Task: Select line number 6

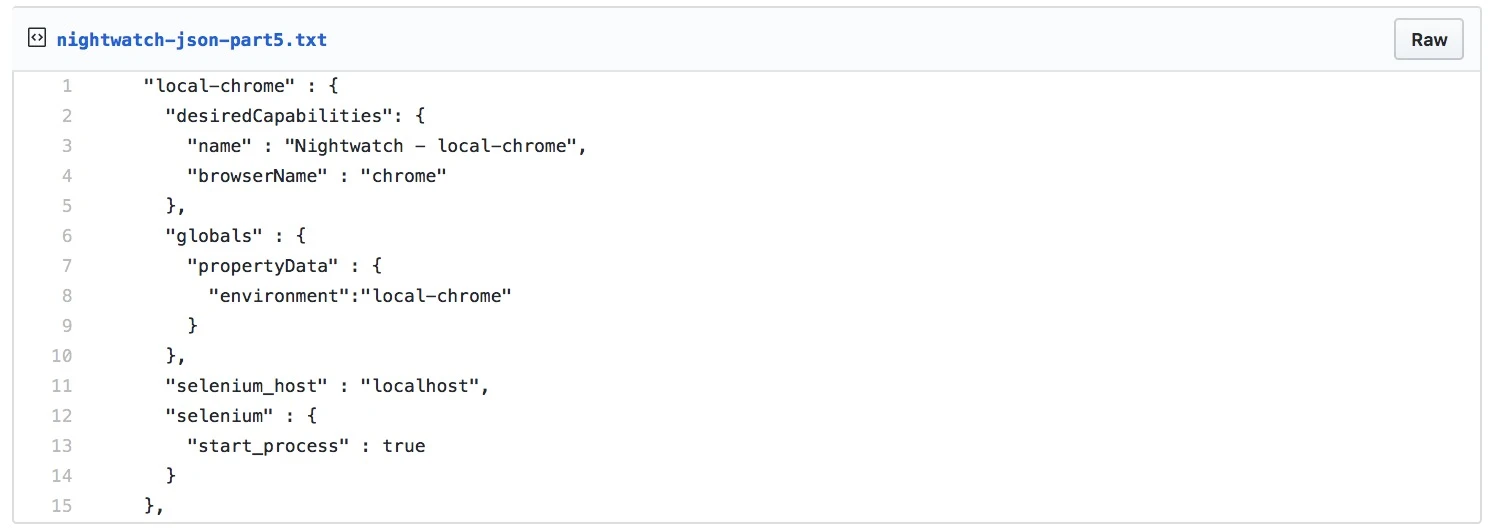Action: coord(66,236)
